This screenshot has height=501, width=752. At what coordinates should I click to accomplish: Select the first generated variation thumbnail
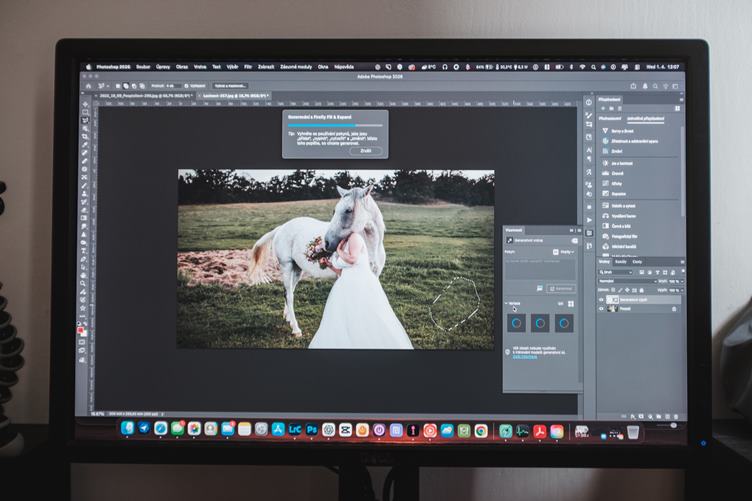tap(516, 323)
